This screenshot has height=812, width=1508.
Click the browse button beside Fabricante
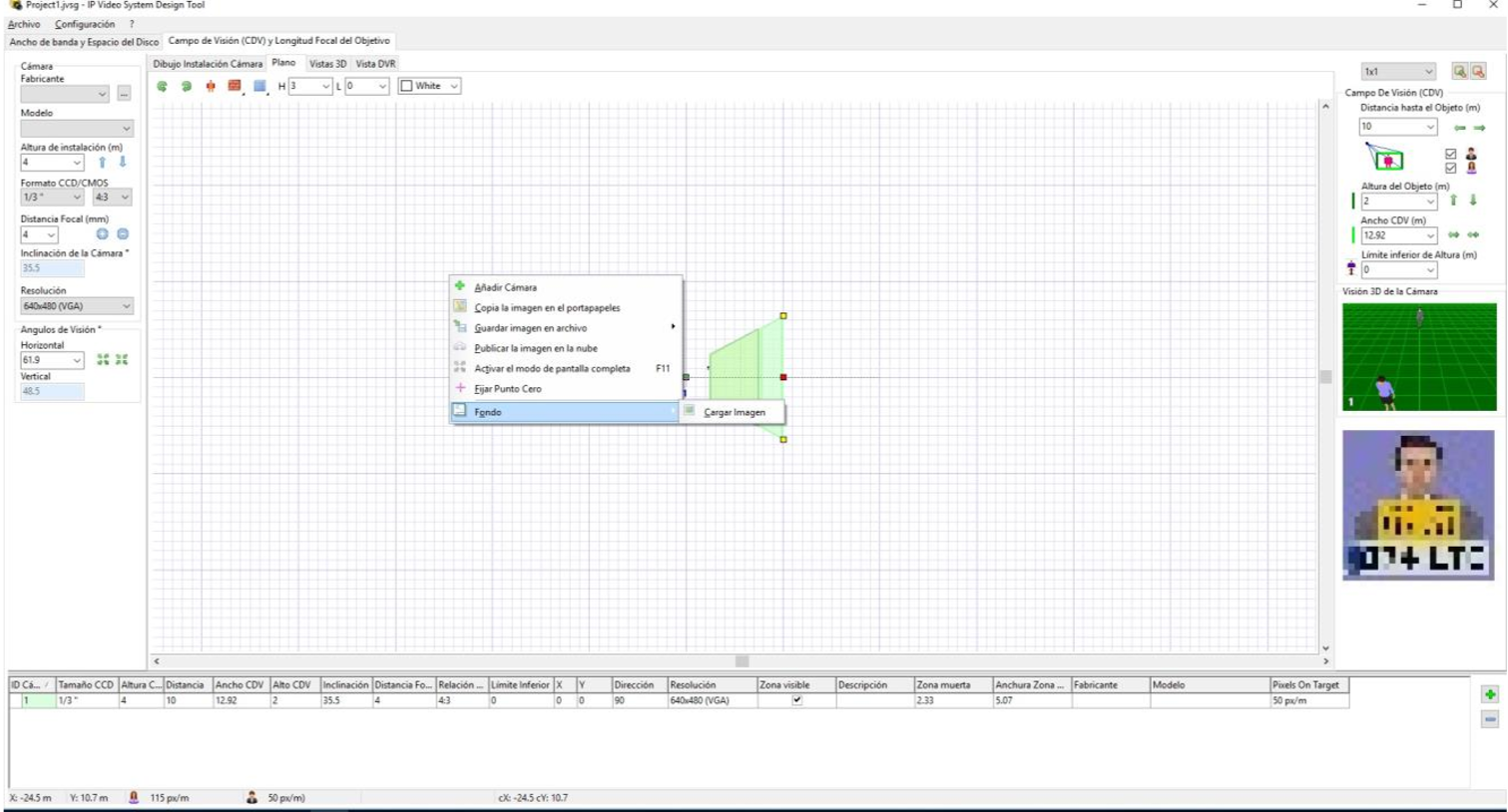click(x=124, y=94)
